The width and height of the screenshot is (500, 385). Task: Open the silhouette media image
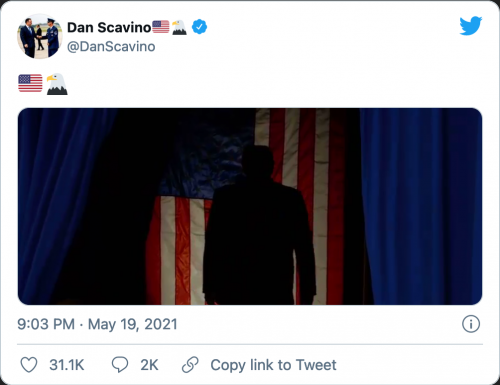click(x=250, y=206)
